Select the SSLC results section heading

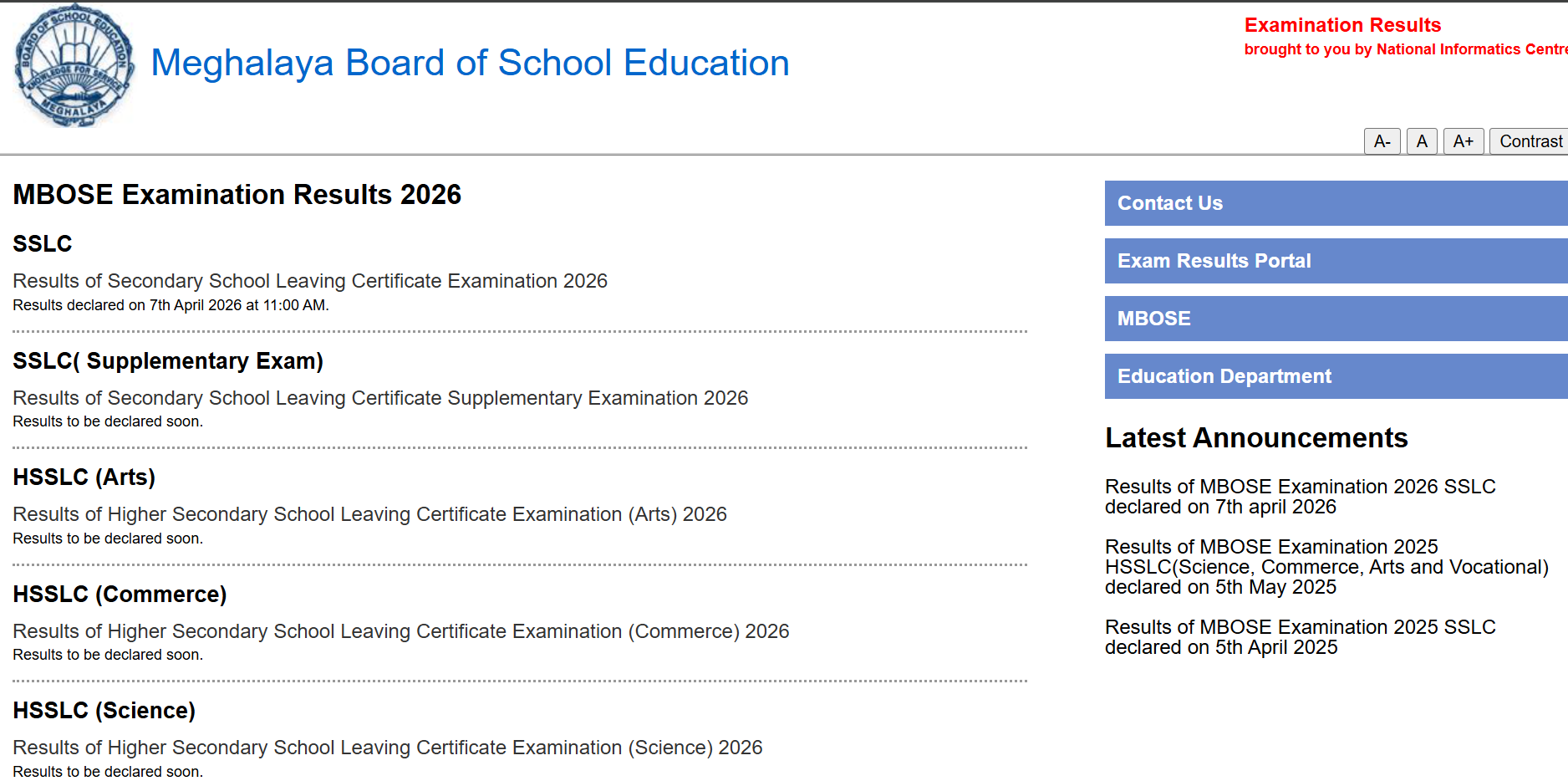(x=42, y=243)
